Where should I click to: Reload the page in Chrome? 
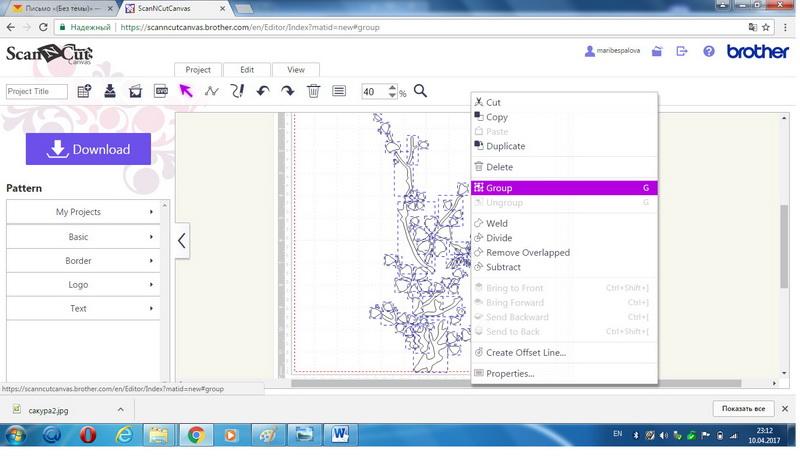(x=43, y=28)
